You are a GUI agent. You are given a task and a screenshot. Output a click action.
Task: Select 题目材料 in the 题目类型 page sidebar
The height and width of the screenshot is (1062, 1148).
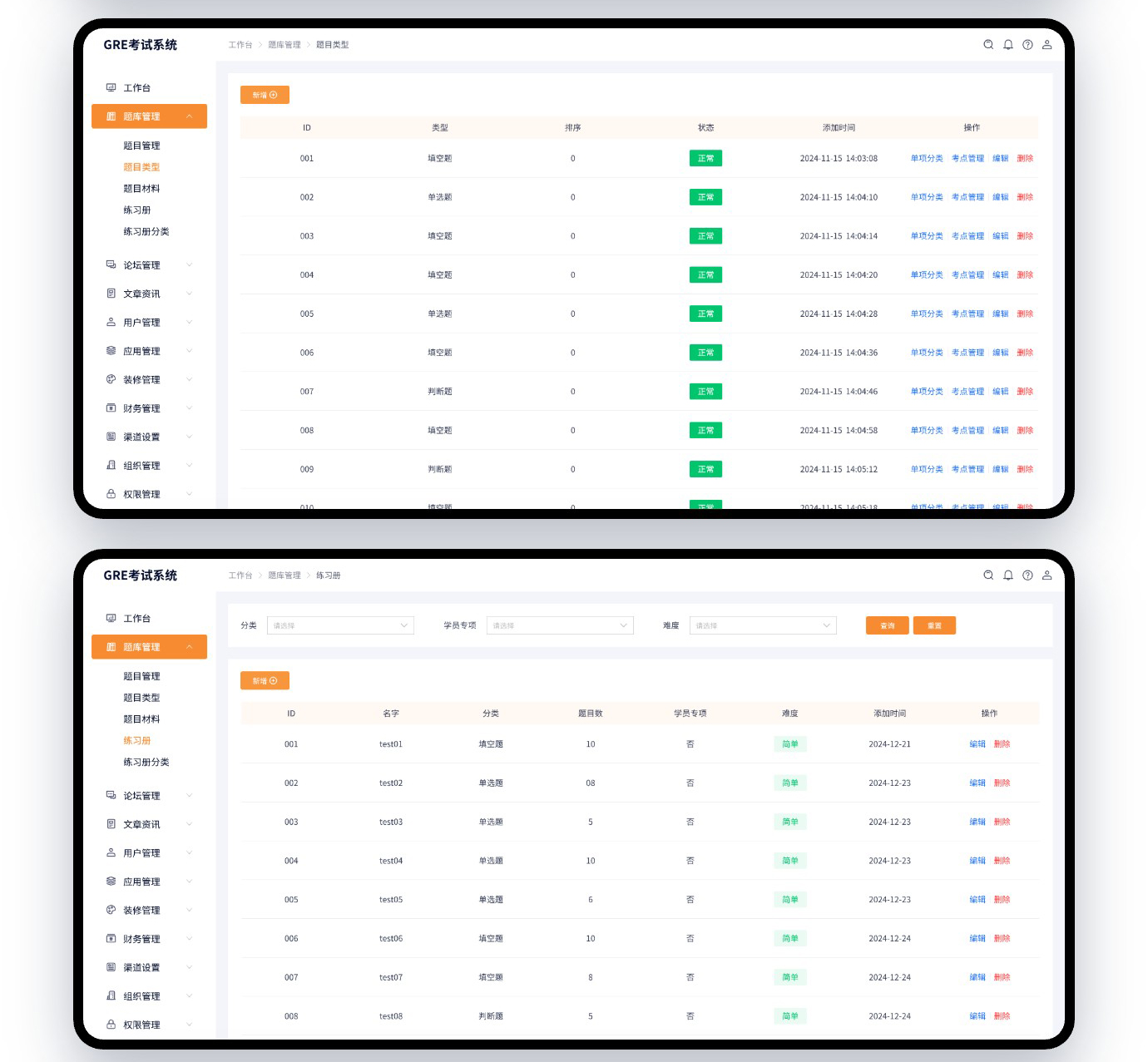pos(141,189)
